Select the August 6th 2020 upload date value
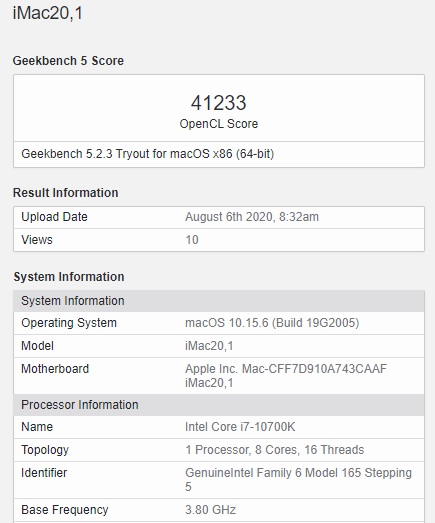The height and width of the screenshot is (523, 435). (252, 217)
